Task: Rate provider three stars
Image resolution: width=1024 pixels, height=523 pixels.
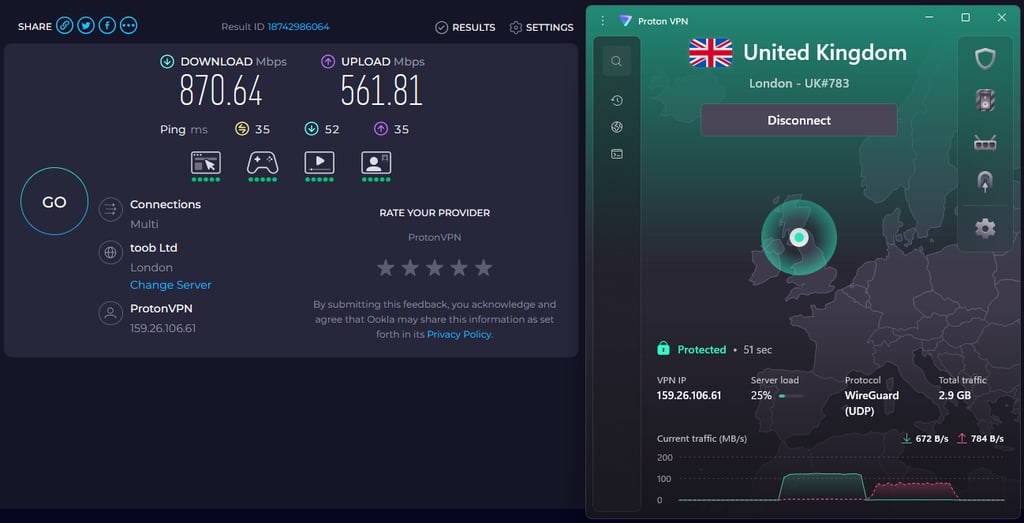Action: 434,268
